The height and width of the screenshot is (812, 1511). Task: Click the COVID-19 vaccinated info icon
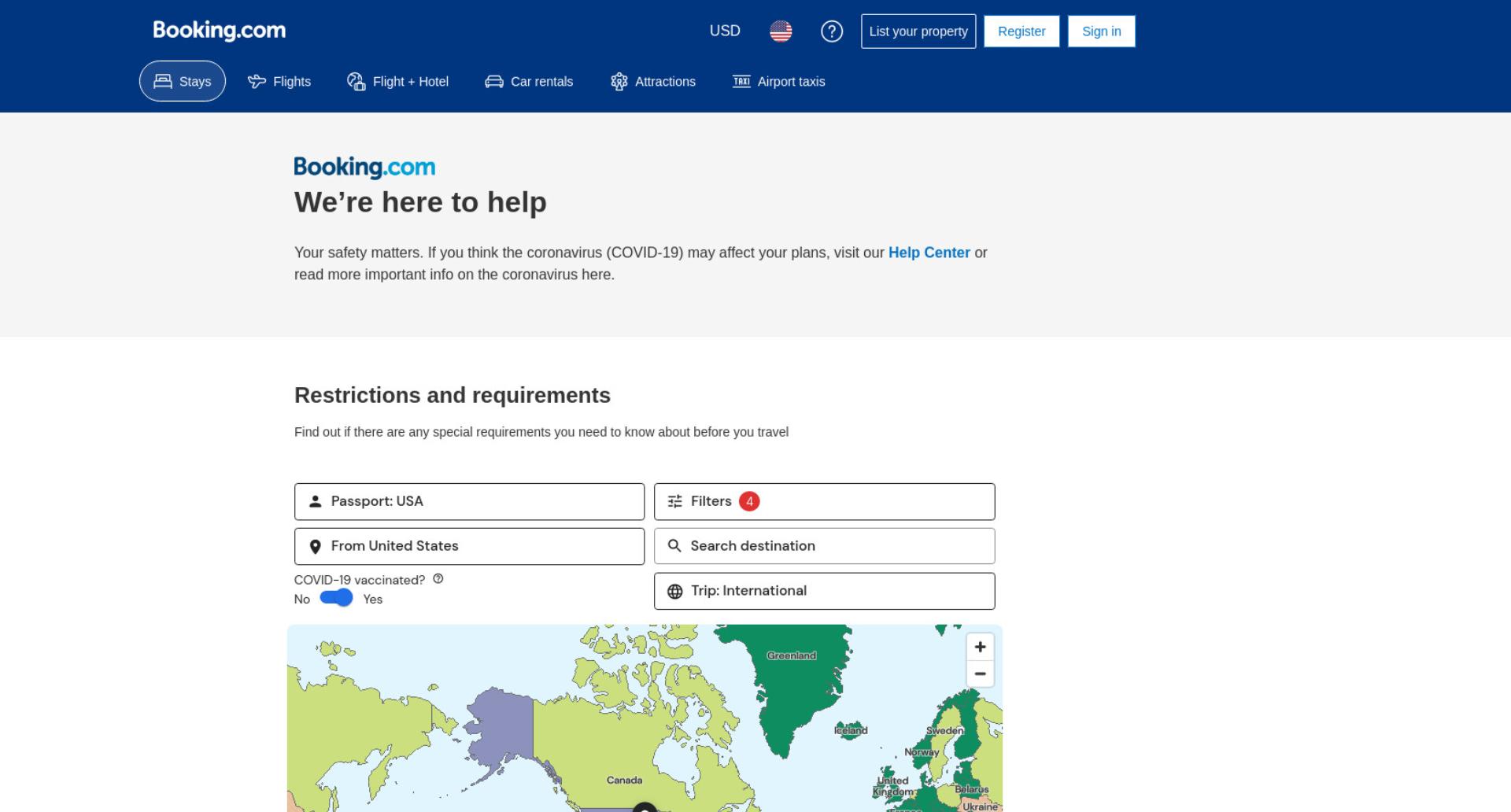[438, 578]
